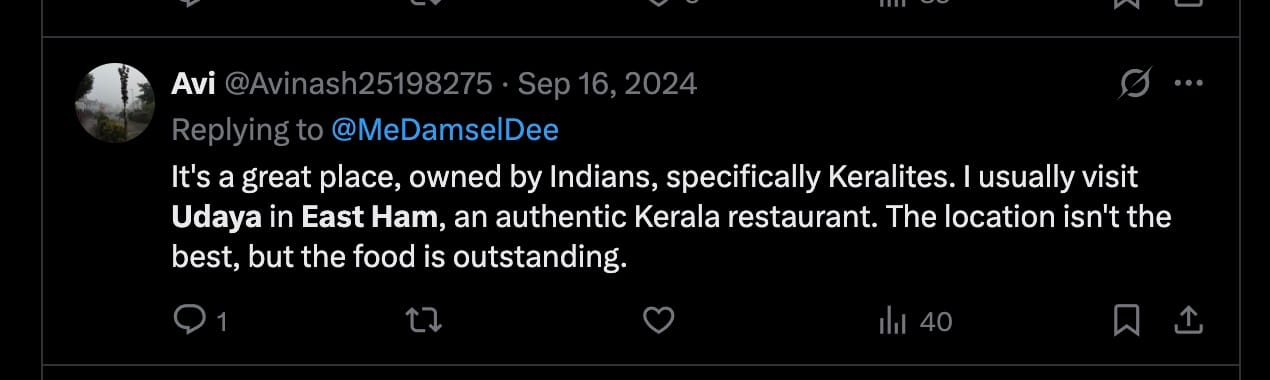Click the Sep 16, 2024 timestamp
This screenshot has width=1270, height=380.
coord(607,84)
